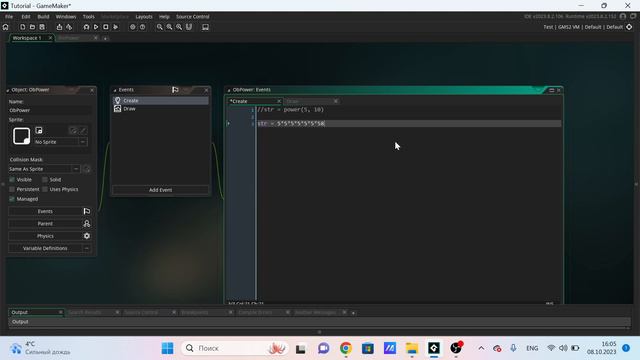Open the Layouts menu
The width and height of the screenshot is (640, 360).
pyautogui.click(x=144, y=17)
